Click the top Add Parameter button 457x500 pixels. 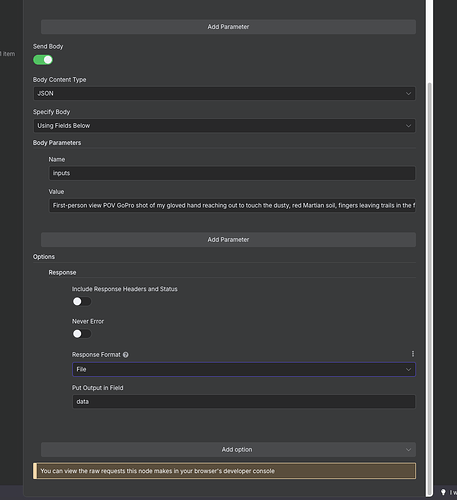tap(228, 27)
